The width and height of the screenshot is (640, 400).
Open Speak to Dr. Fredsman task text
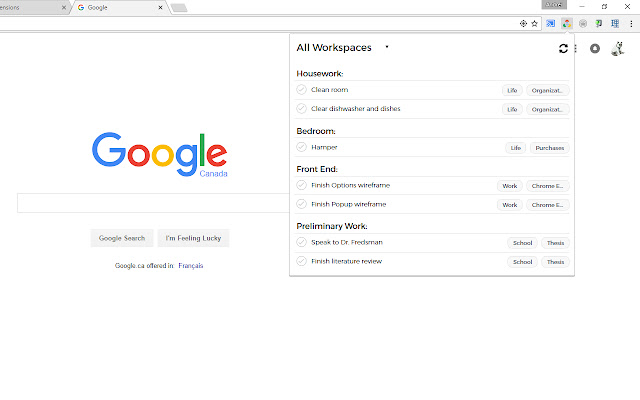(347, 242)
